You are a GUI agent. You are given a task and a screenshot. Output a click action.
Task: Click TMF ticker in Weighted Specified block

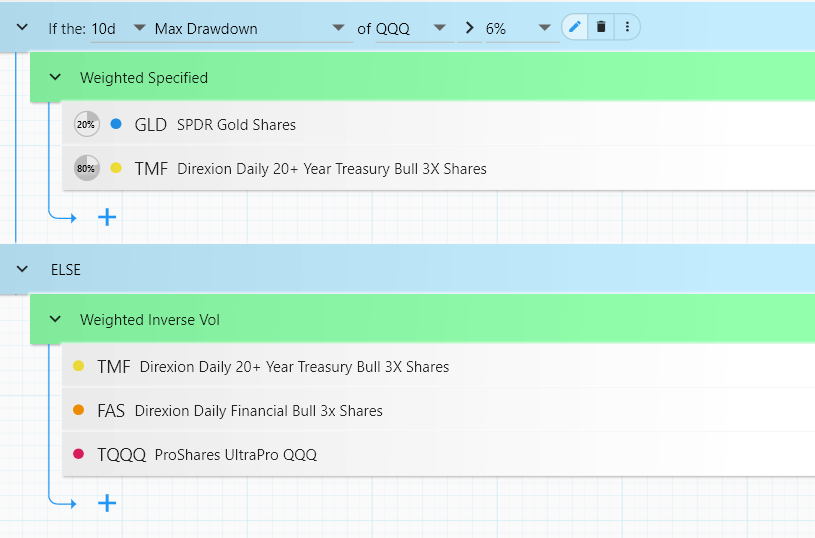point(151,169)
